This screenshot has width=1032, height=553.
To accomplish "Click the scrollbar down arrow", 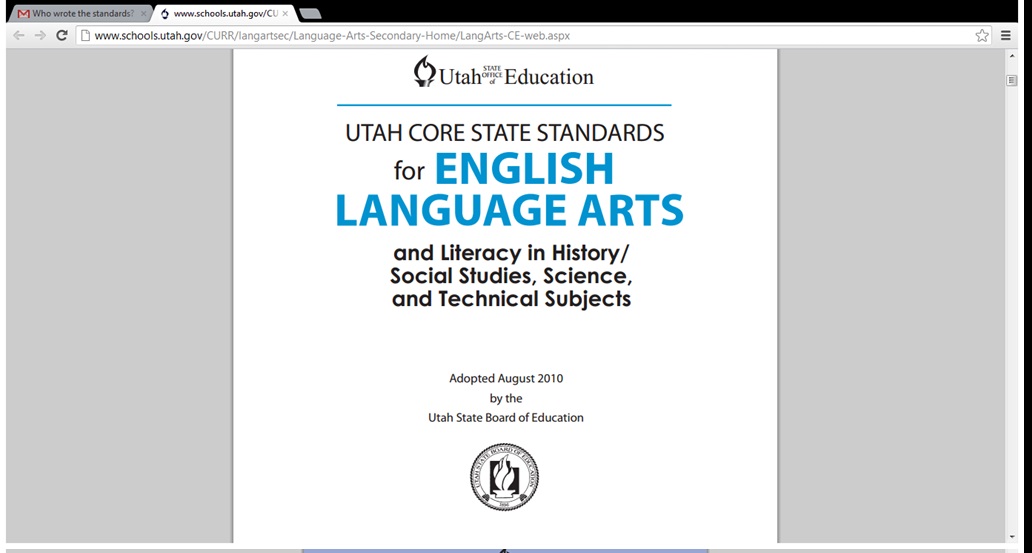I will (x=1012, y=537).
